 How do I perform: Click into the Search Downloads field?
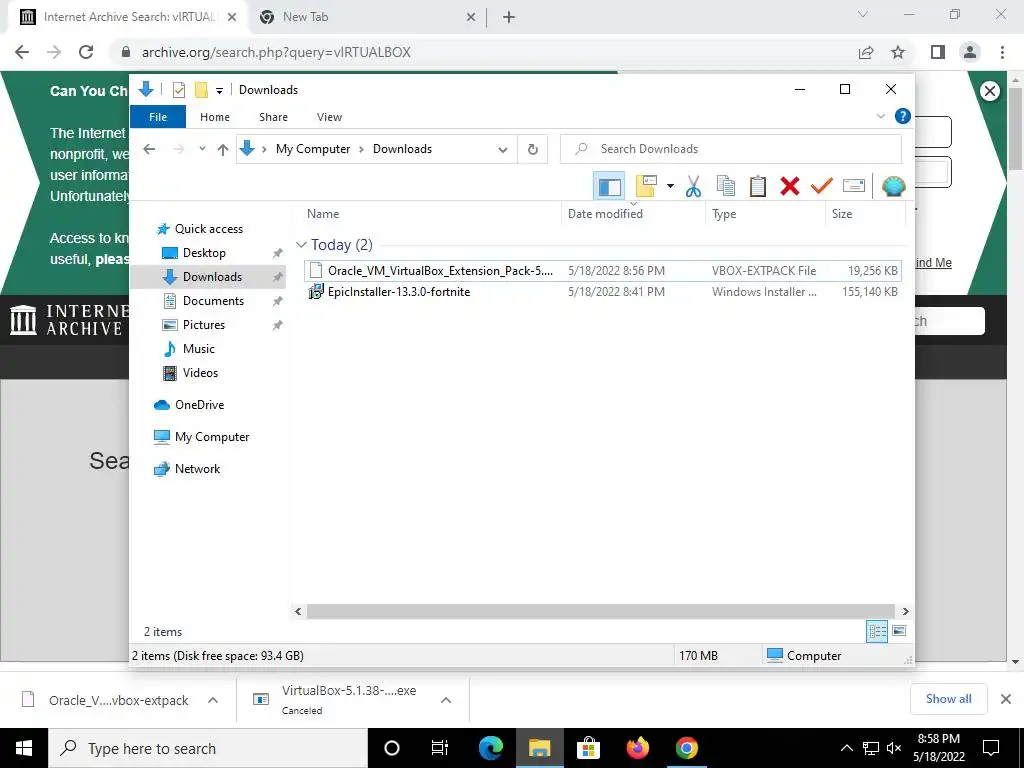pyautogui.click(x=731, y=149)
